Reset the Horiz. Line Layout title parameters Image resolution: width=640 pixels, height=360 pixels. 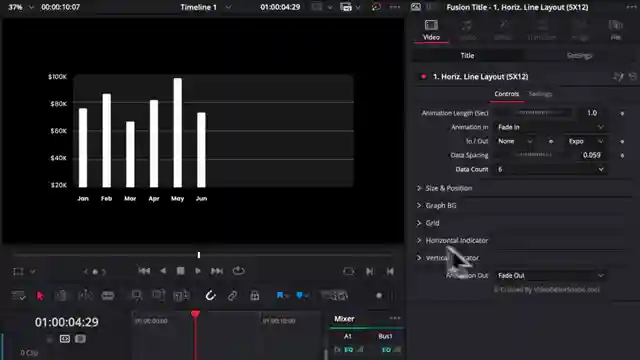click(633, 76)
